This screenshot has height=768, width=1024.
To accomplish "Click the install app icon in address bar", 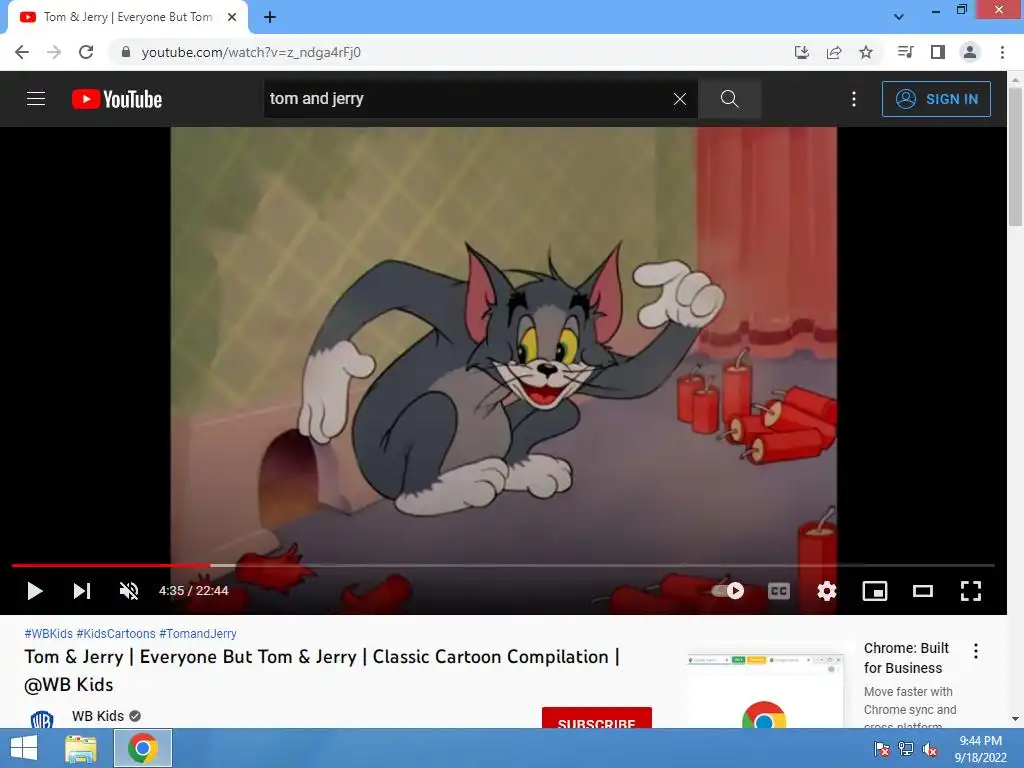I will tap(801, 52).
